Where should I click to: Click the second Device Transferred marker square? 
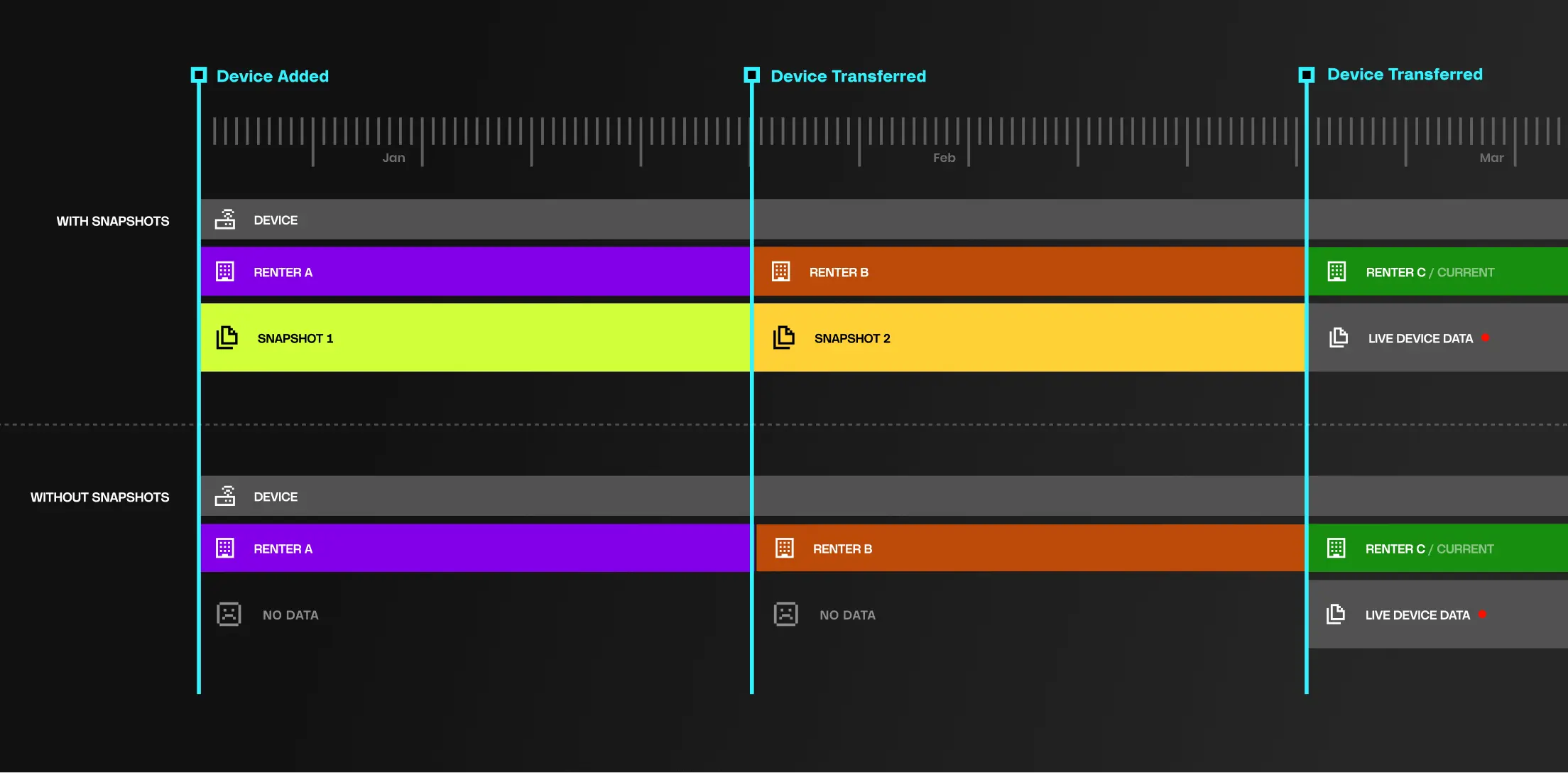(x=1307, y=75)
